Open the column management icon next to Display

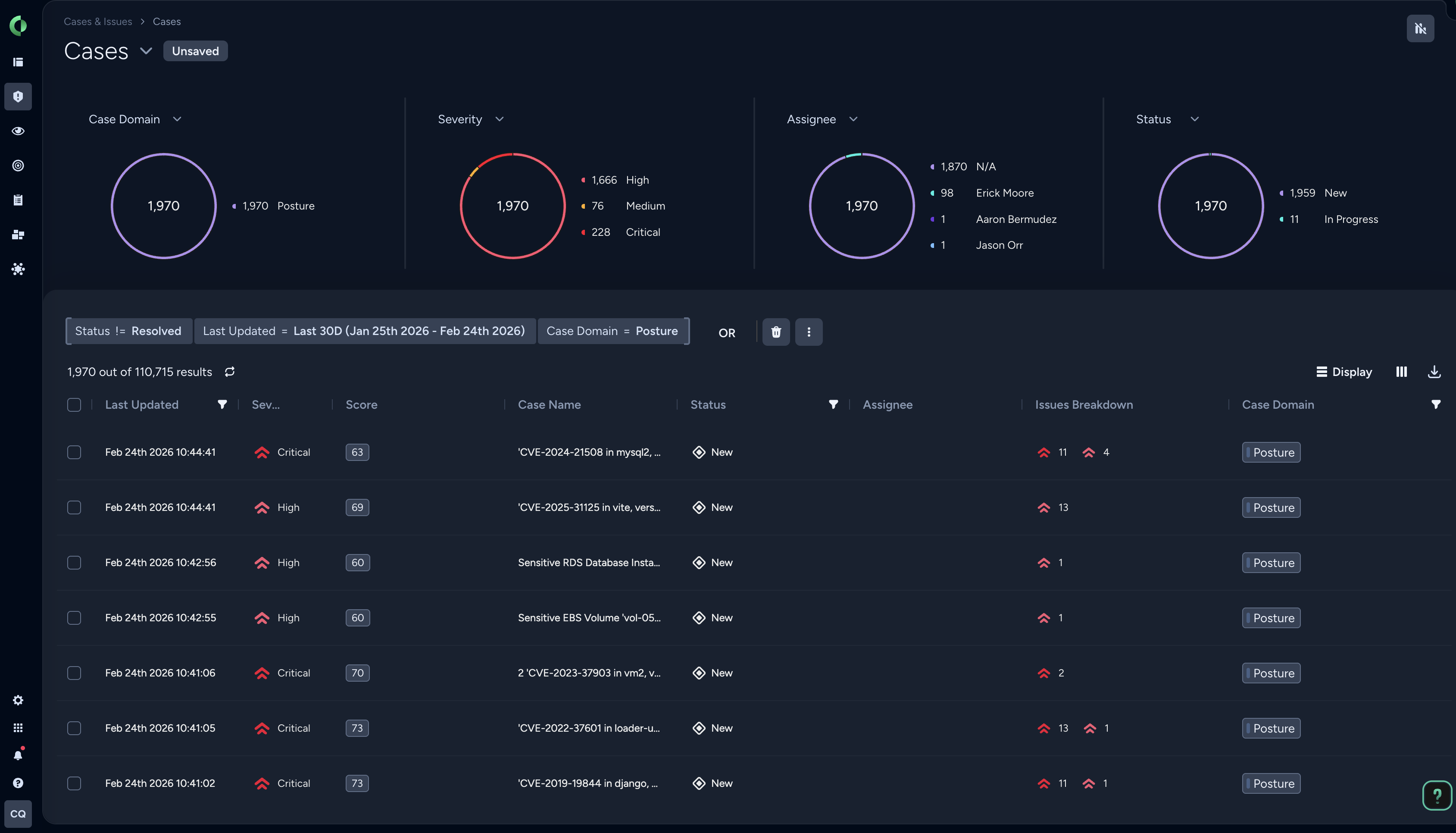1402,371
